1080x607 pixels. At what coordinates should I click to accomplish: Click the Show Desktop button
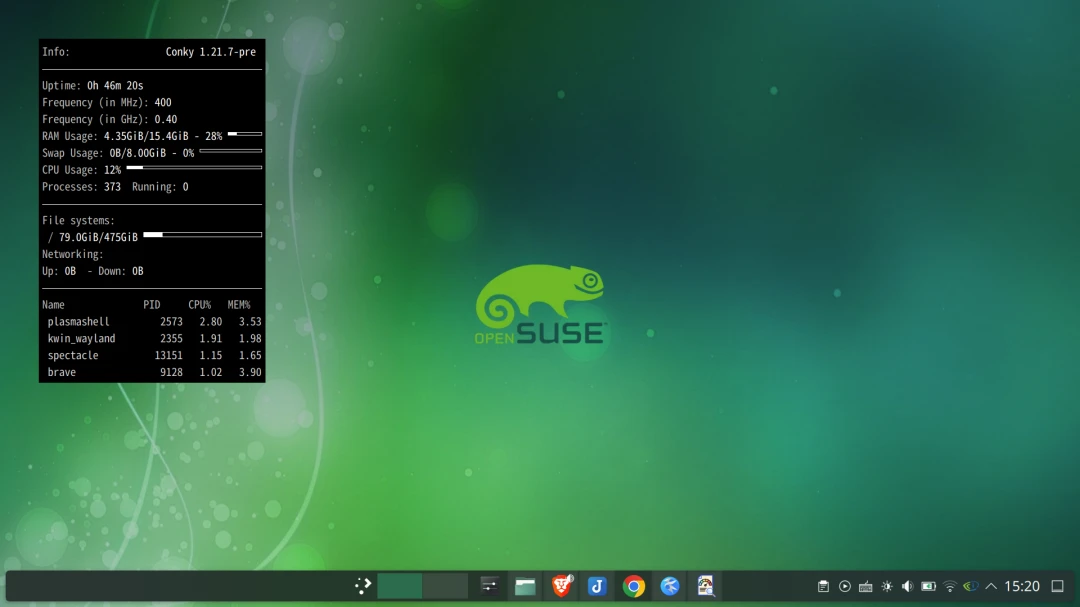(1058, 587)
